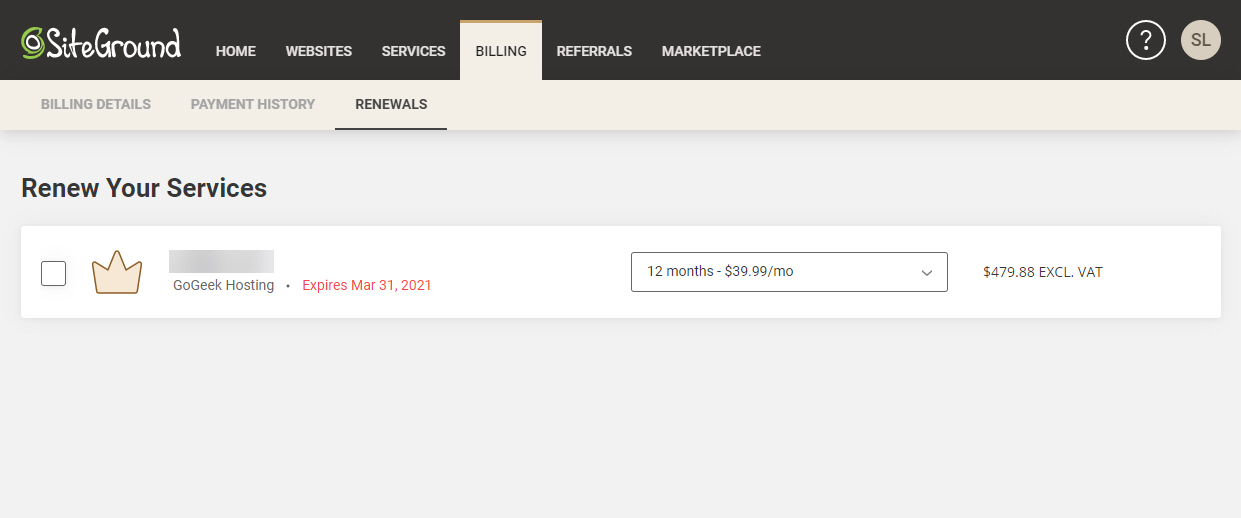Click the 'Renew Your Services' heading
Image resolution: width=1241 pixels, height=518 pixels.
click(x=144, y=188)
